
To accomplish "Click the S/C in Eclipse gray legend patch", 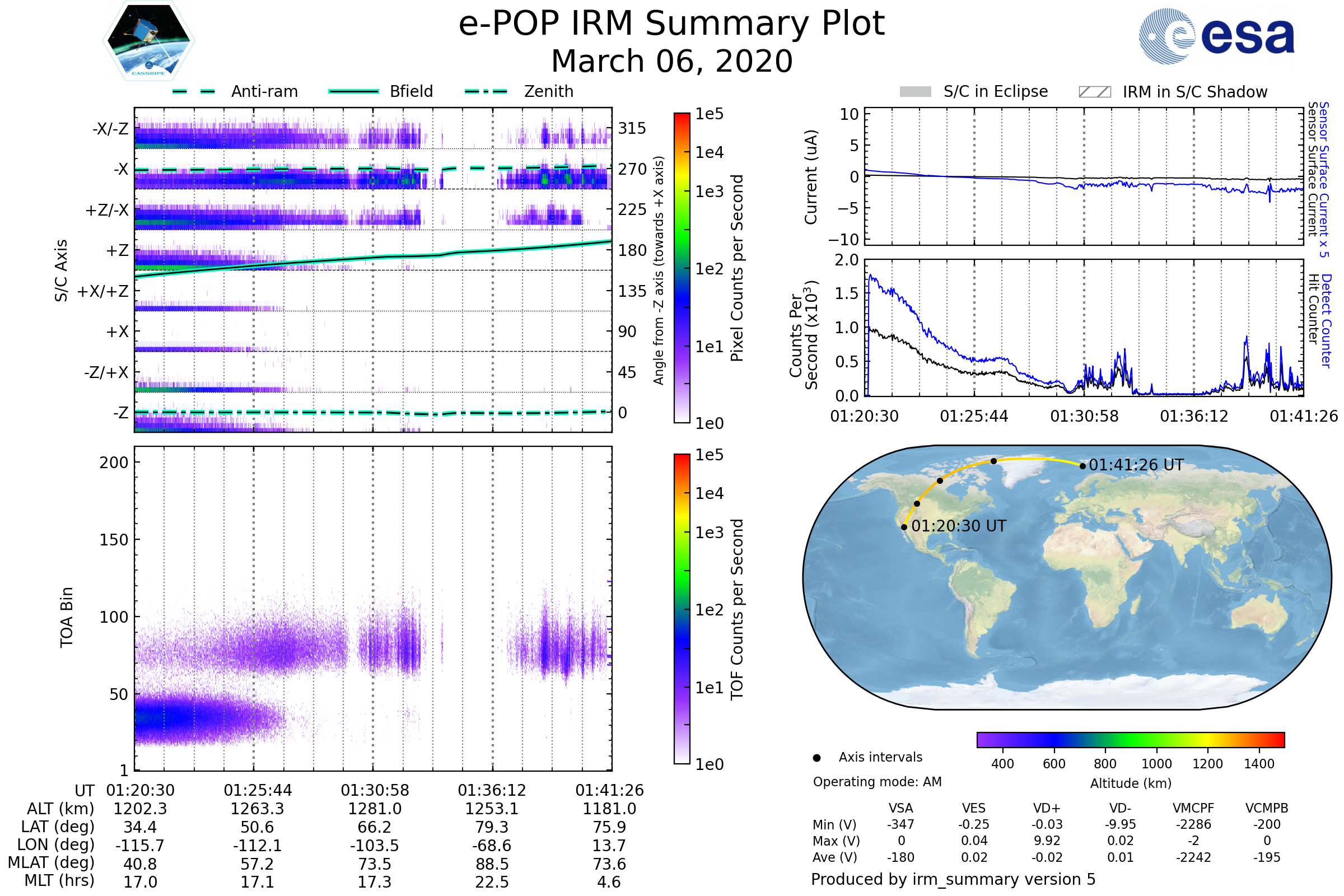I will pyautogui.click(x=915, y=92).
